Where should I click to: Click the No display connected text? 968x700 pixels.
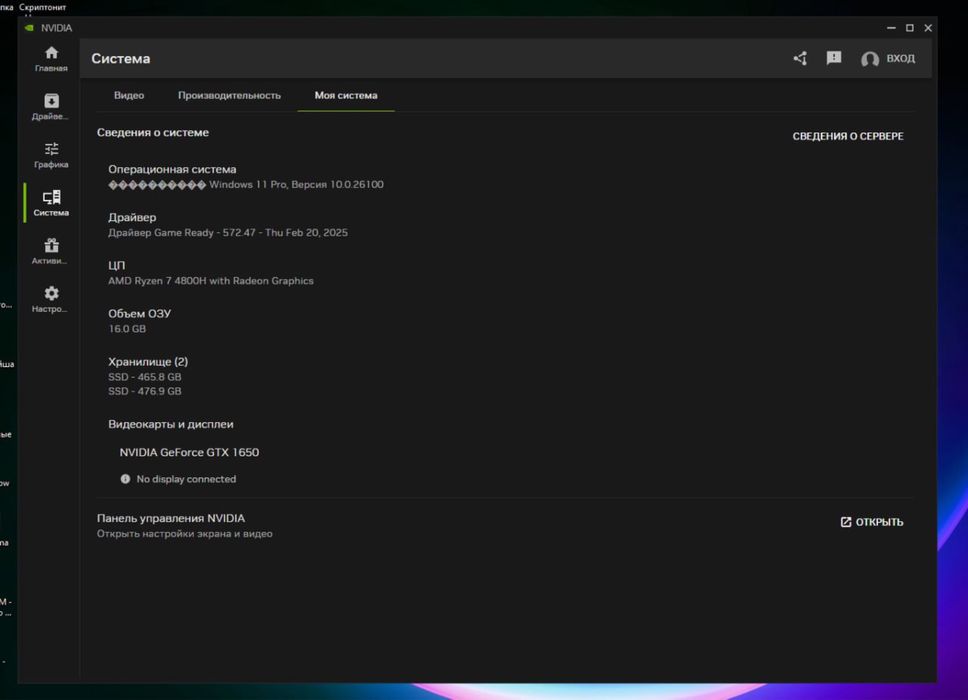click(186, 479)
